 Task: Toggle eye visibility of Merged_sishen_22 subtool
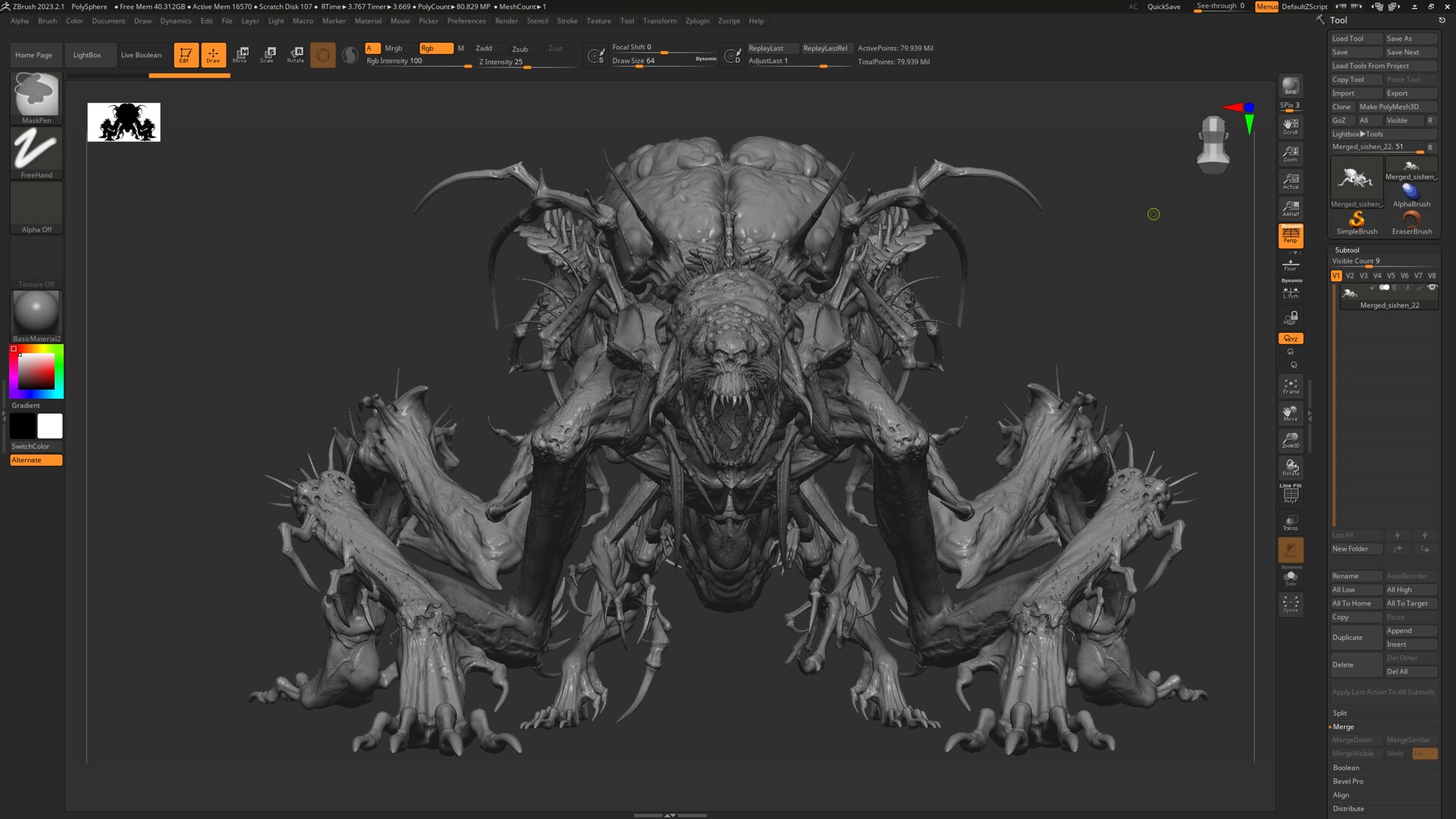click(1432, 287)
